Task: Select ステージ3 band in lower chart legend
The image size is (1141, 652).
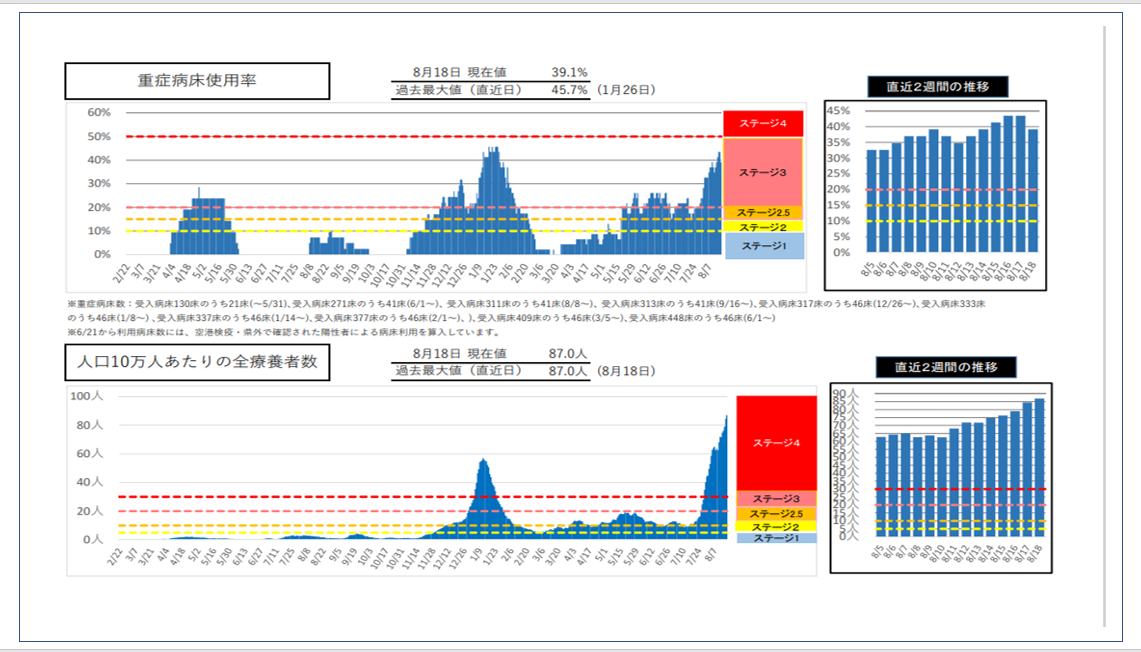Action: pos(776,498)
